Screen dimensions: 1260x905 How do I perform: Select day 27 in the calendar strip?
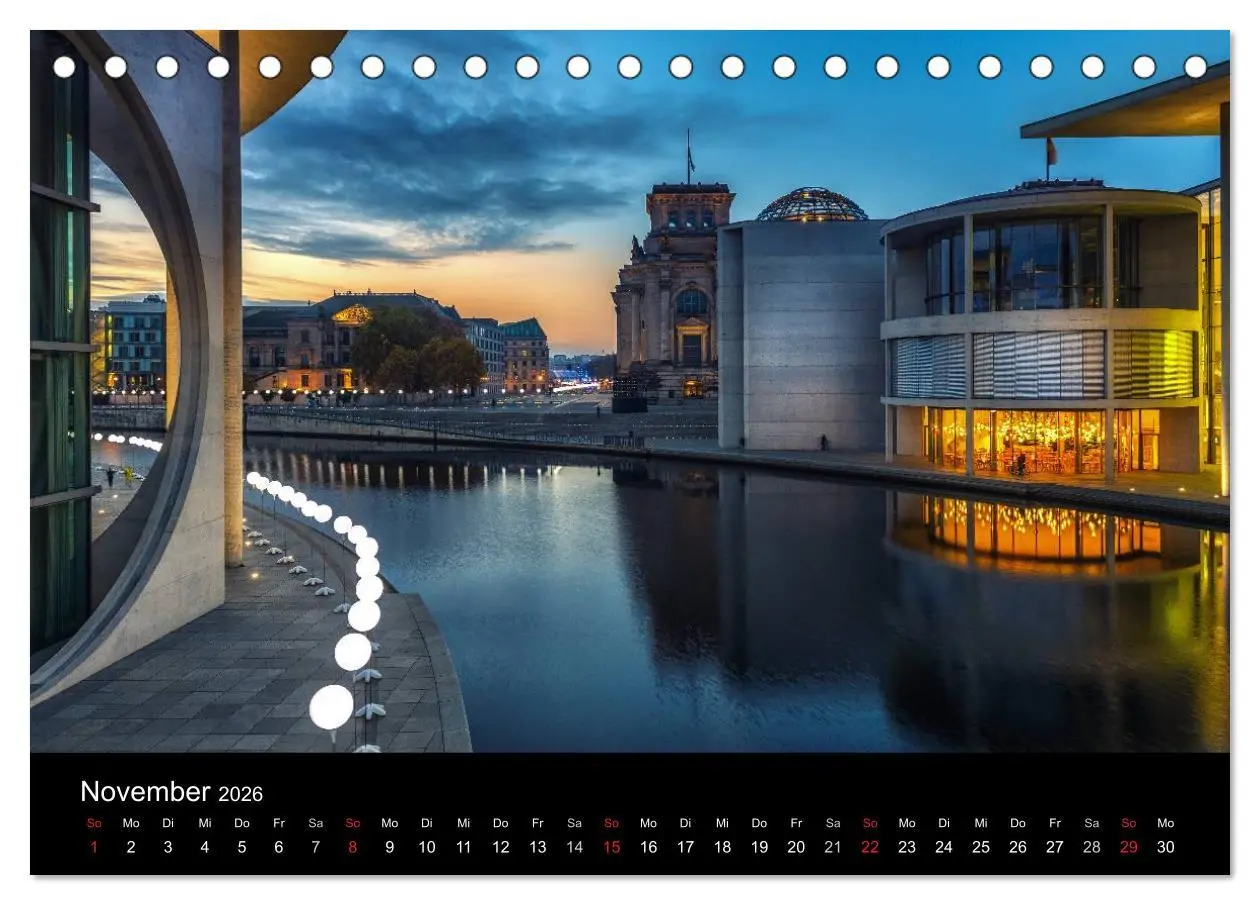[x=1055, y=847]
